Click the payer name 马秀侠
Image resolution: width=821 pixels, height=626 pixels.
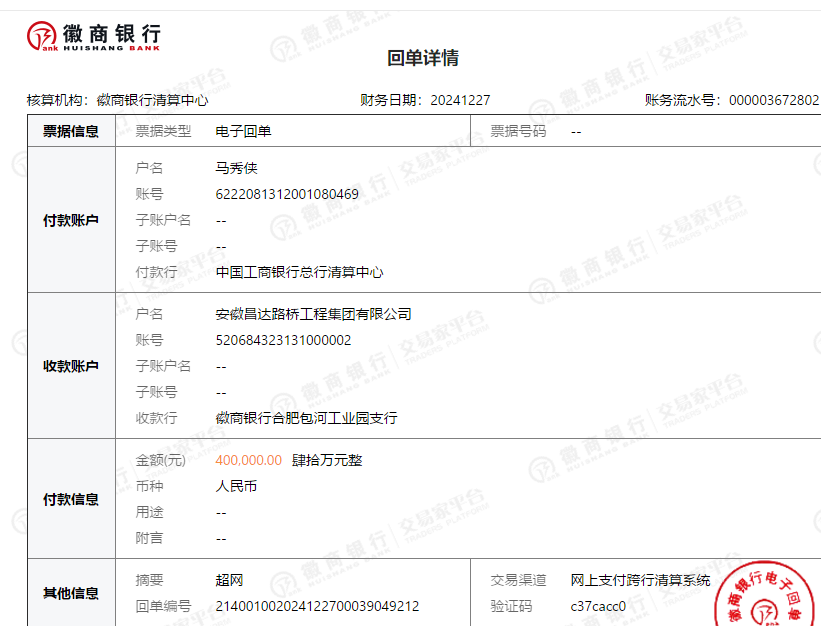tap(236, 168)
